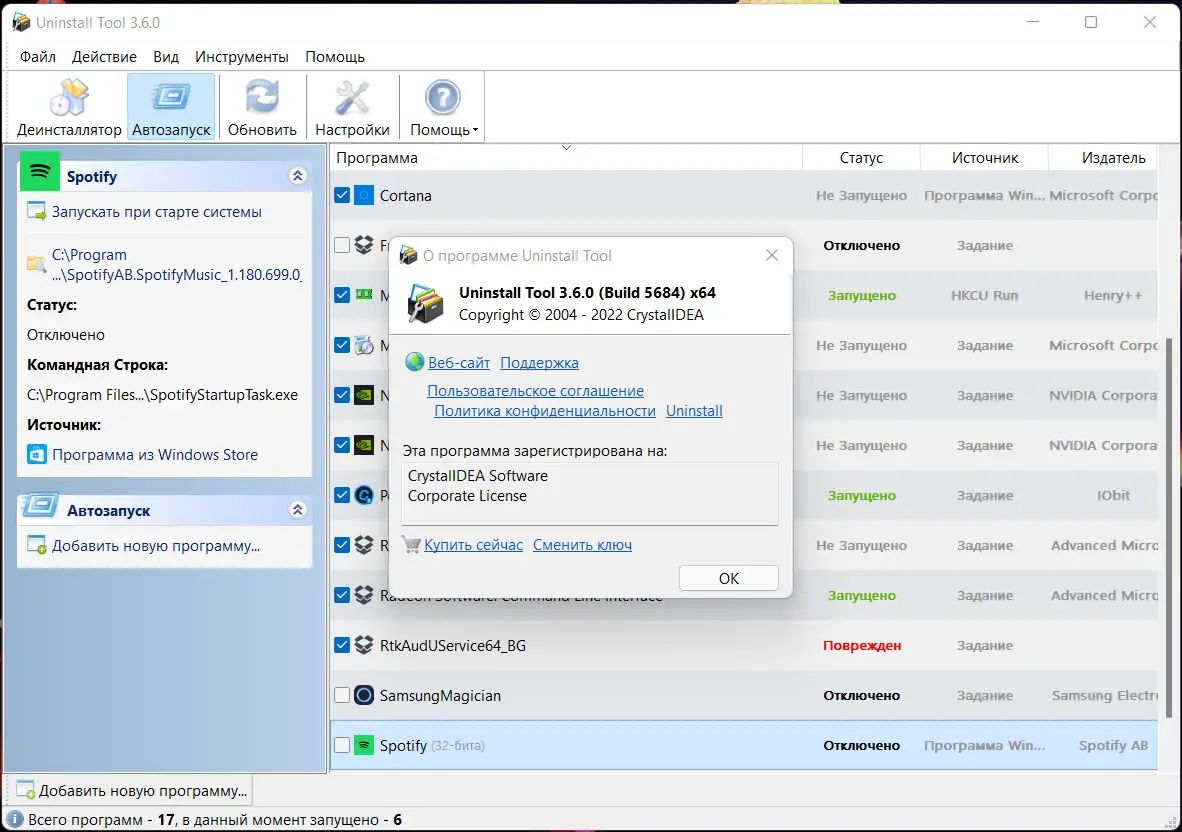
Task: Switch to the Автозапуск toolbar section
Action: click(171, 107)
